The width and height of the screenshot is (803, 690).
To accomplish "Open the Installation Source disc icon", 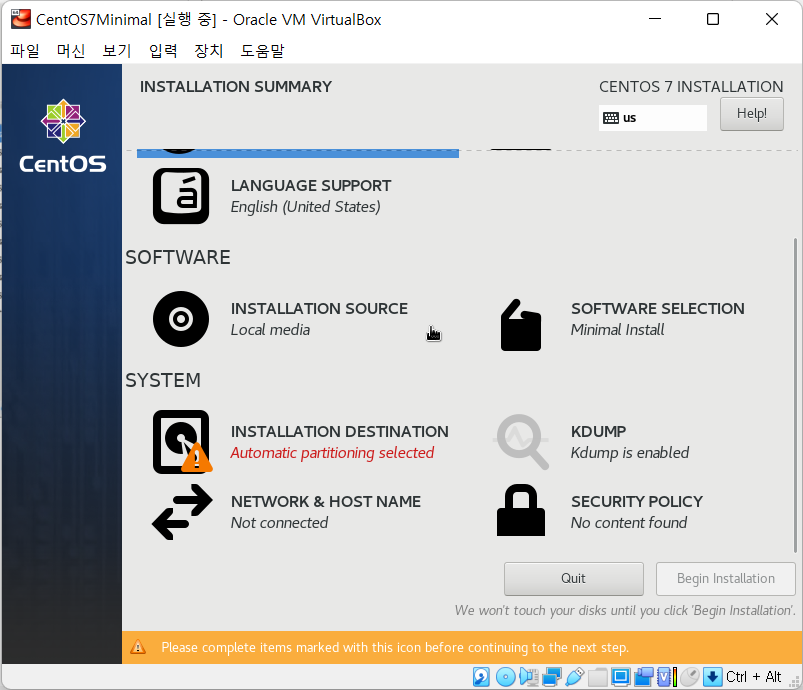I will coord(181,319).
